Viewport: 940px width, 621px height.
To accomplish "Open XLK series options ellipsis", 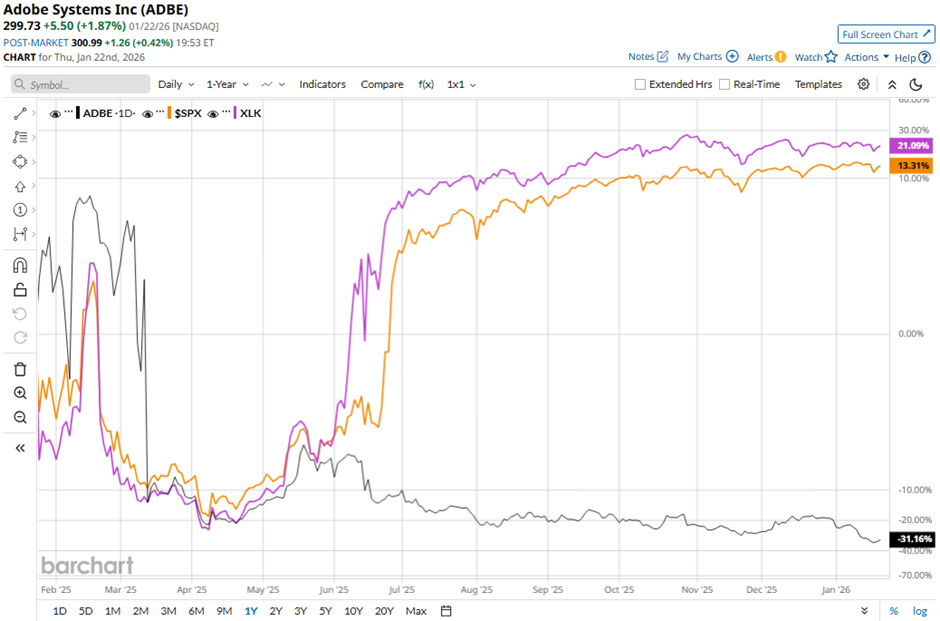I will 226,112.
